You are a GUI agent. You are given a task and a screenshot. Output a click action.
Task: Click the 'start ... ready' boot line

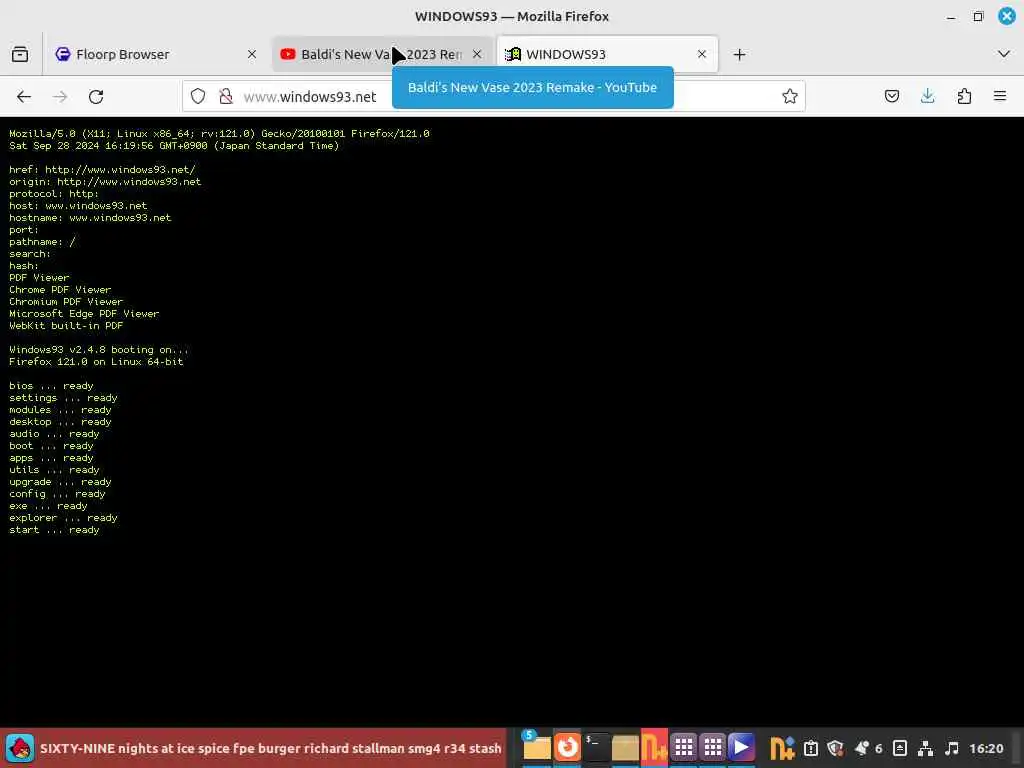coord(54,530)
